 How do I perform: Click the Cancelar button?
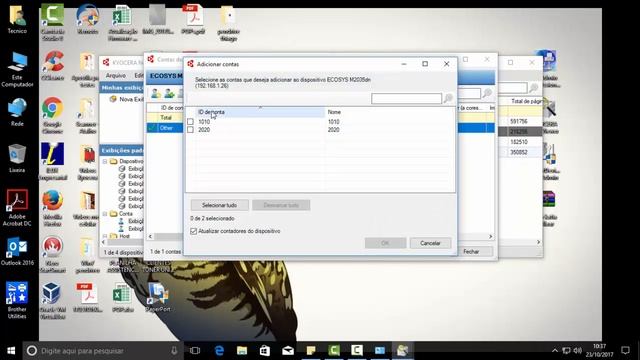pyautogui.click(x=430, y=243)
